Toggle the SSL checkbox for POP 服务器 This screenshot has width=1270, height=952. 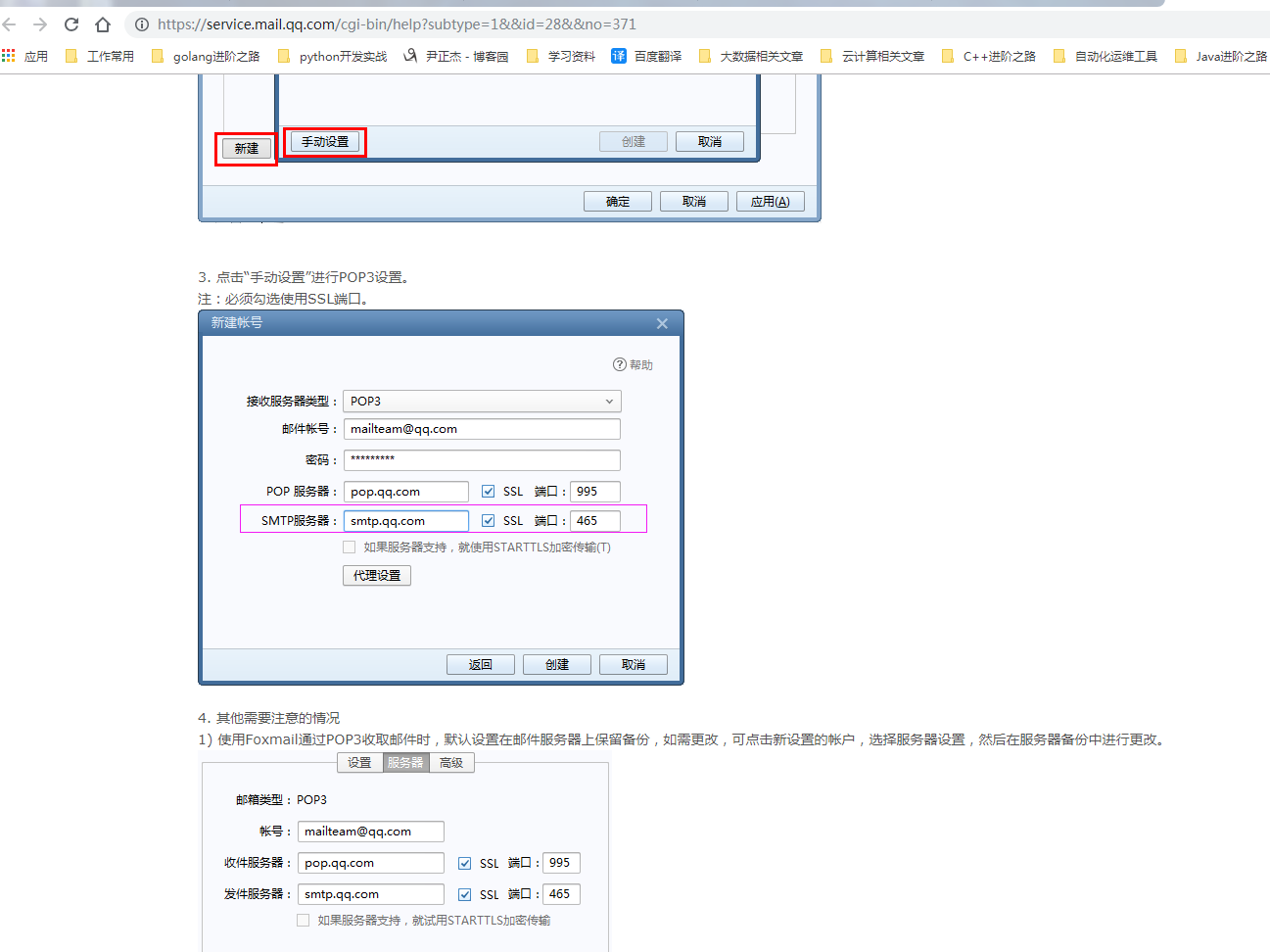point(488,491)
